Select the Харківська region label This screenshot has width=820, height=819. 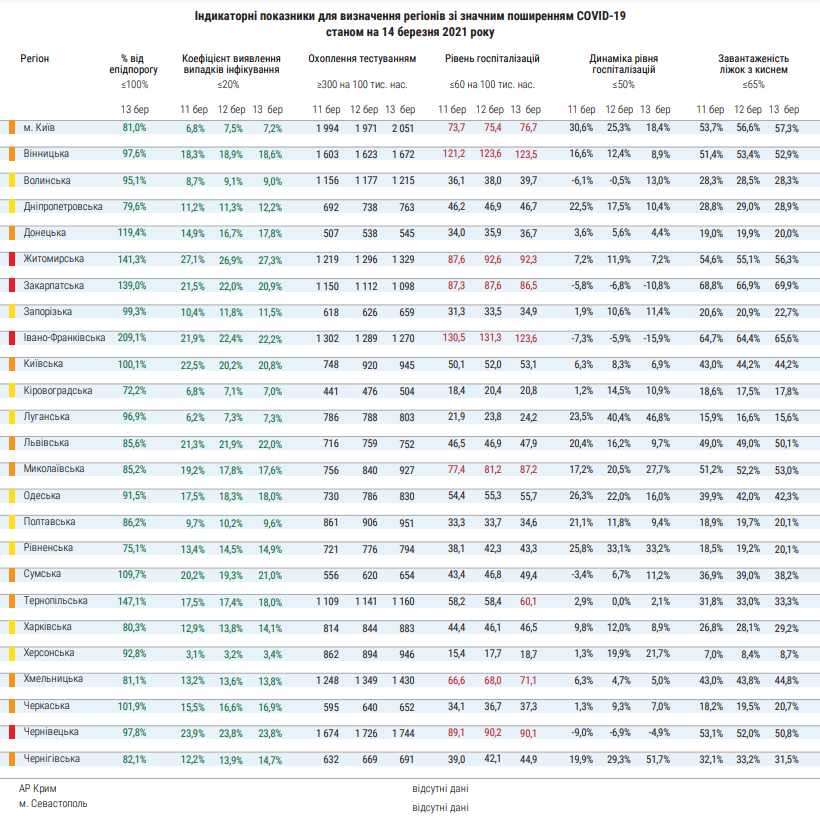pyautogui.click(x=46, y=627)
